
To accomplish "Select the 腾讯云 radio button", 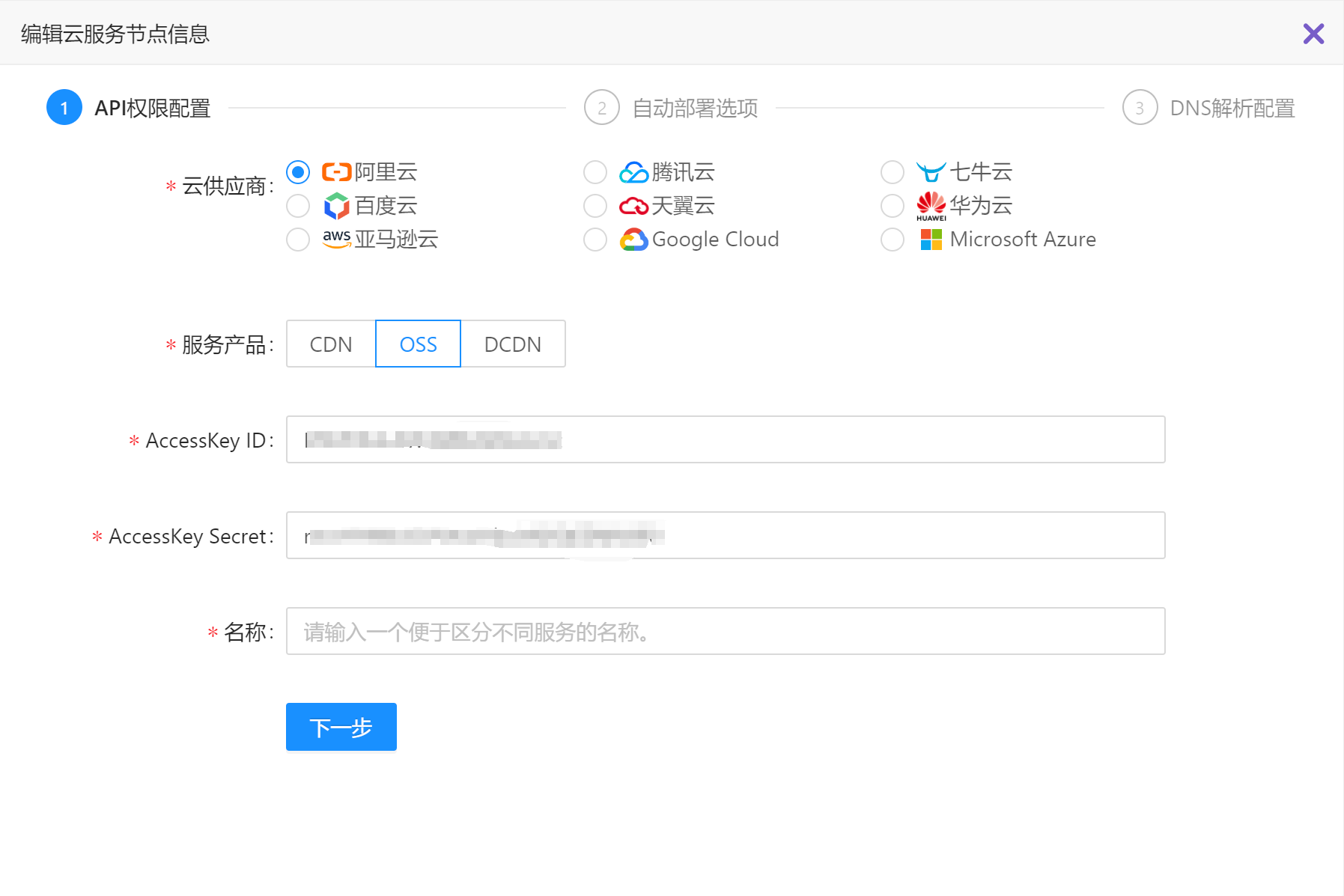I will (595, 172).
